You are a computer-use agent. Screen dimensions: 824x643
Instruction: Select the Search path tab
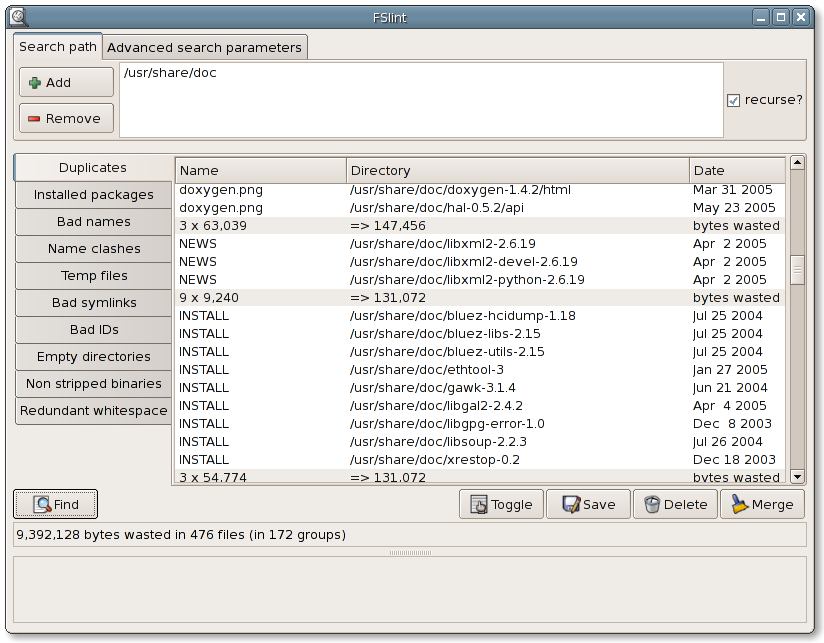click(x=58, y=46)
